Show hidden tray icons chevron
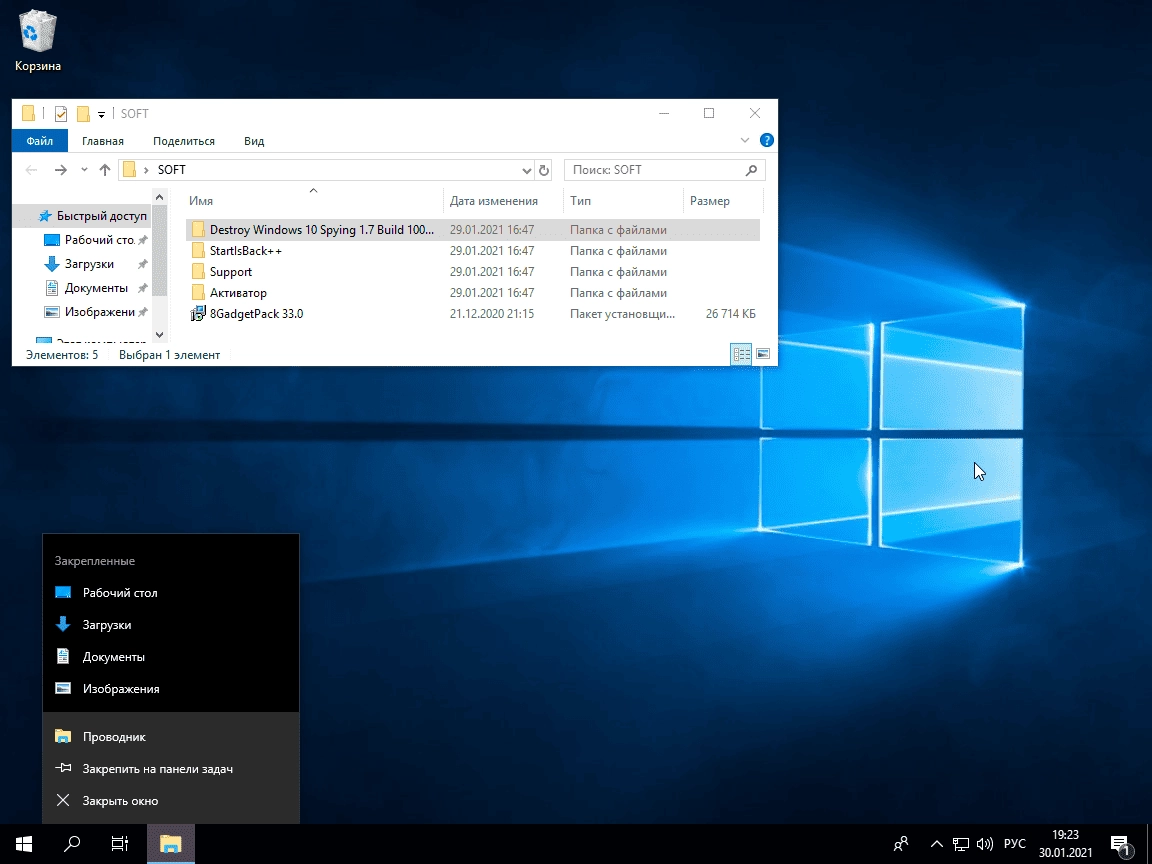The width and height of the screenshot is (1152, 864). pyautogui.click(x=936, y=844)
